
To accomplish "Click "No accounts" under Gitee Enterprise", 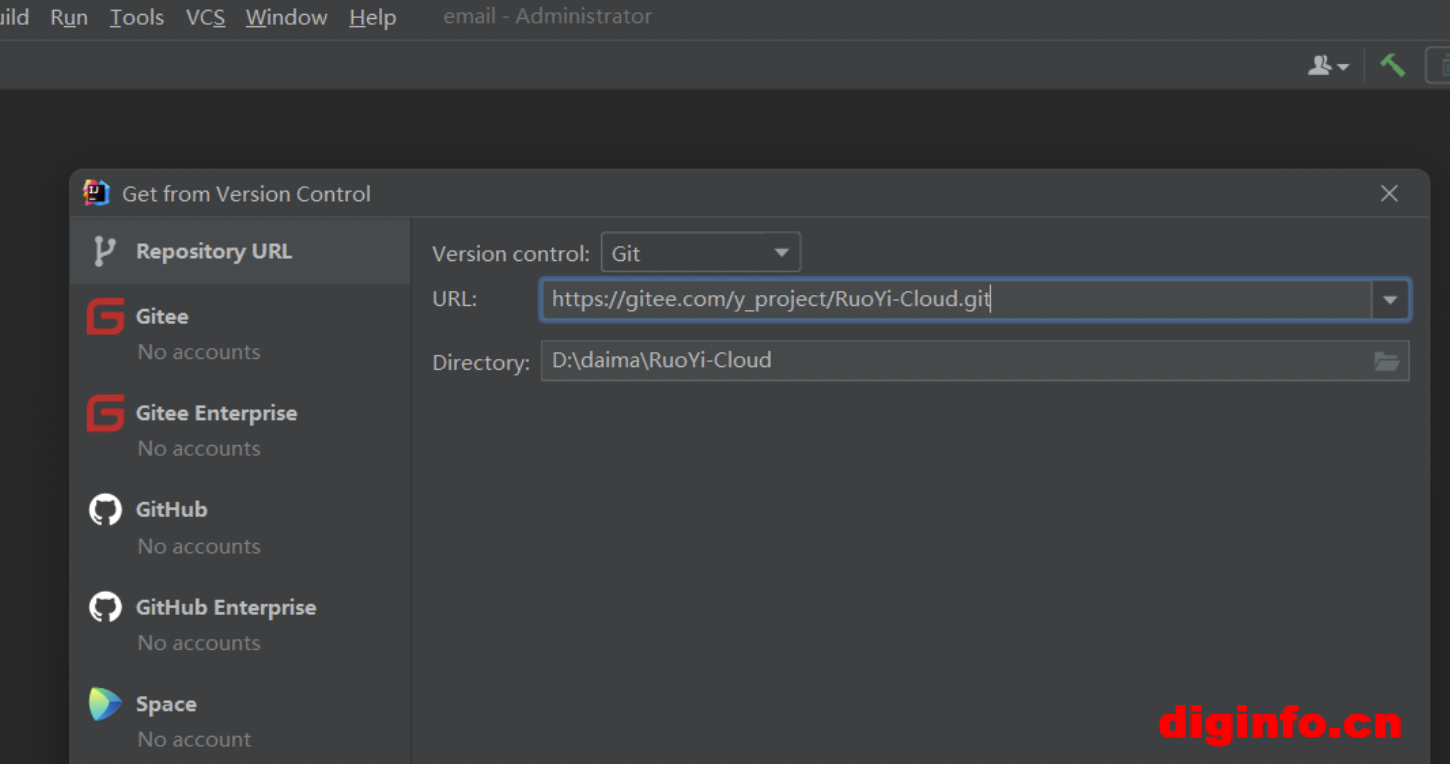I will click(199, 449).
